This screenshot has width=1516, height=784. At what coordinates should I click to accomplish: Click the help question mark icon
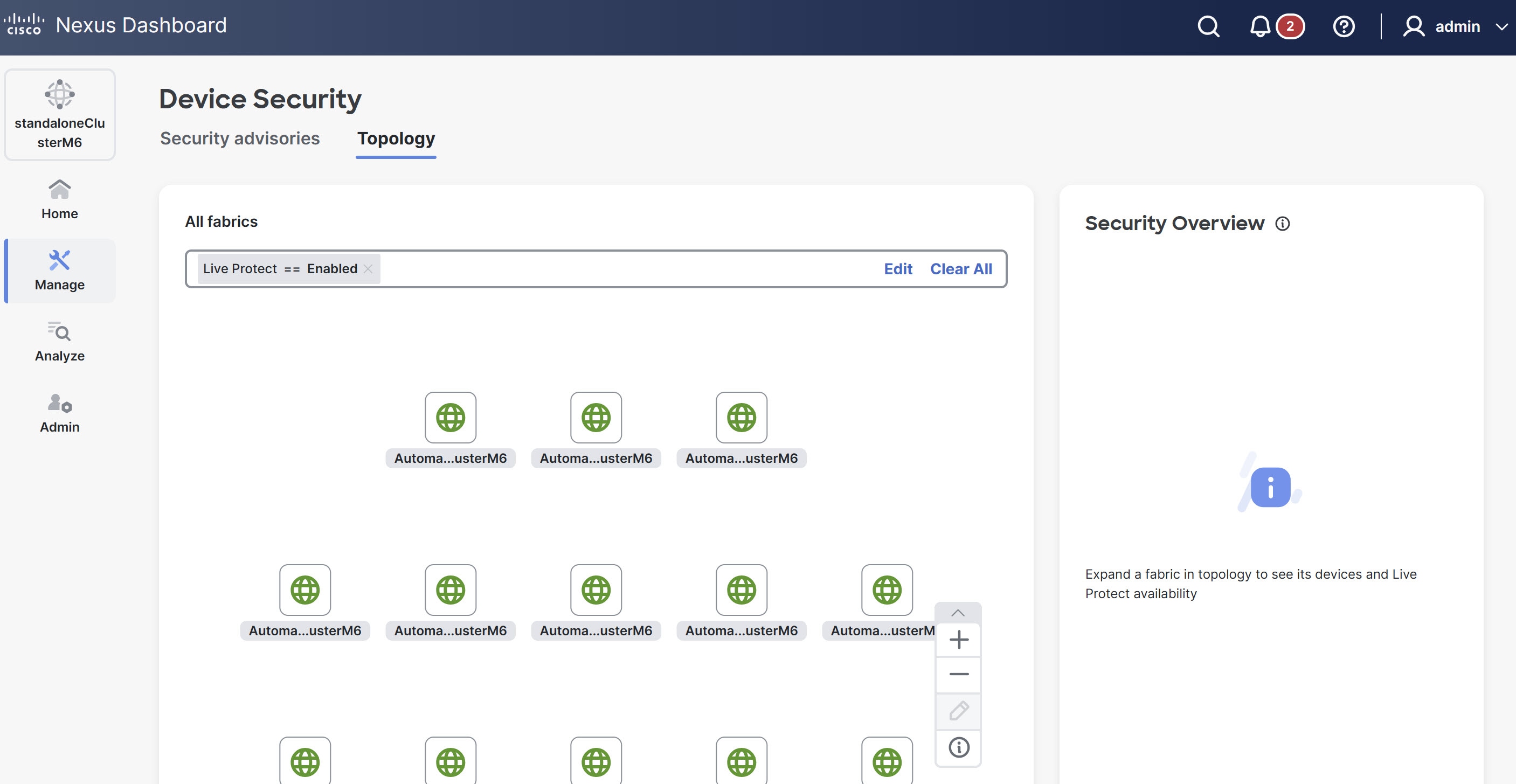[1344, 26]
